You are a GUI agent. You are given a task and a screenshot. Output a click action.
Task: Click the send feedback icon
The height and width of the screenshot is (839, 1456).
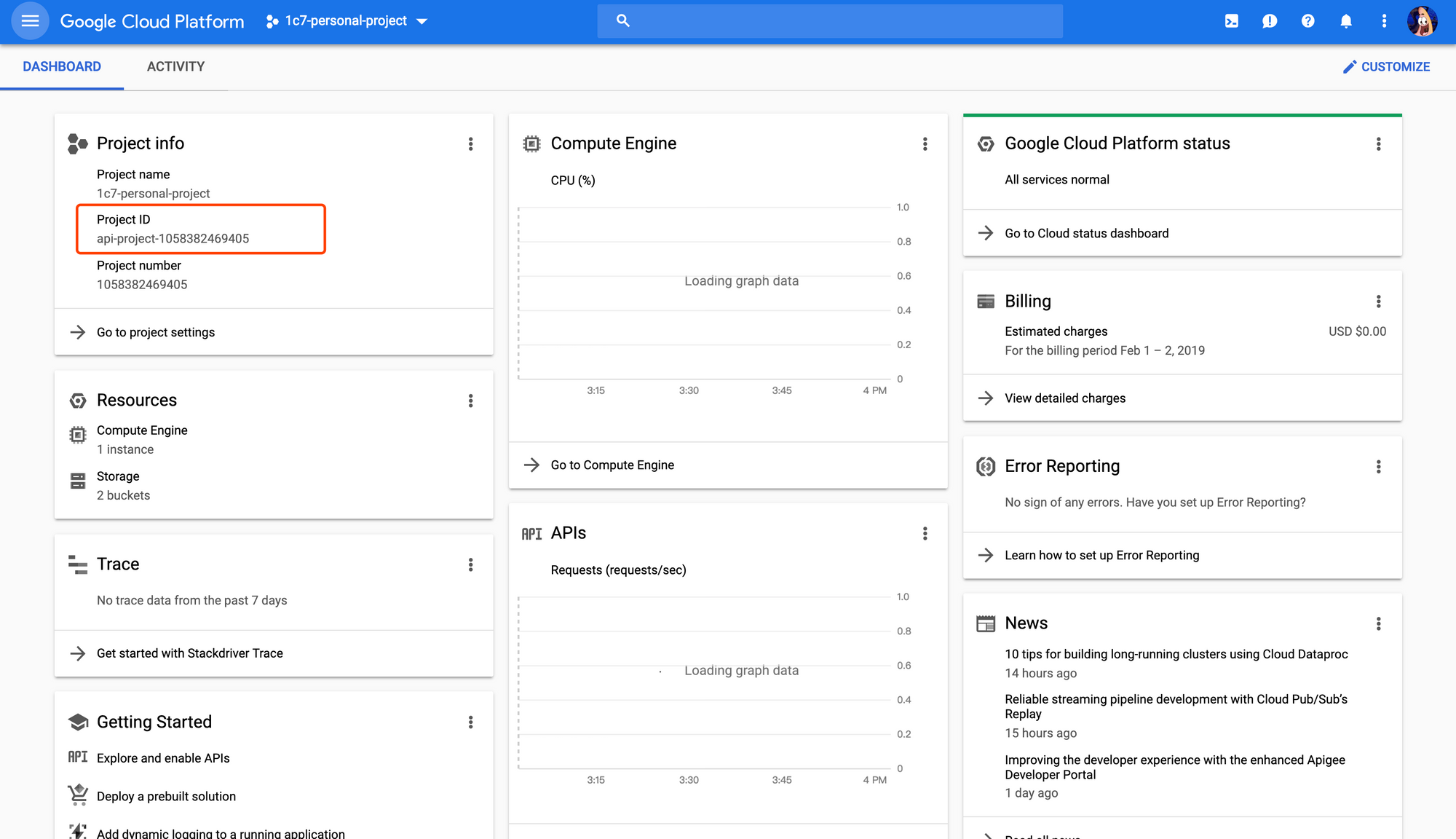[x=1270, y=21]
